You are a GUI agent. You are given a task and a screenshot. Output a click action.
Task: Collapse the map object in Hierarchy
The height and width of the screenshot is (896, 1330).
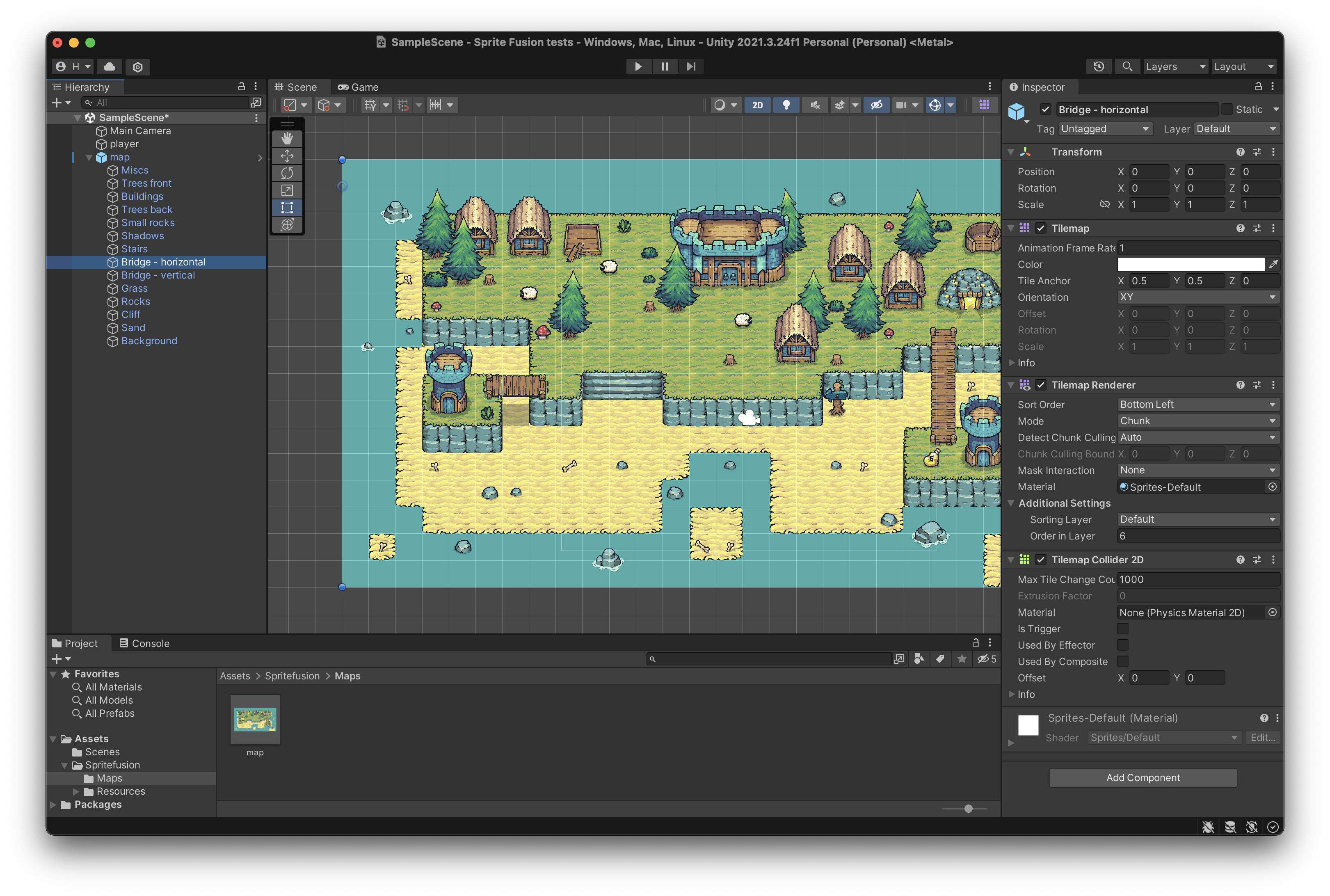[89, 157]
